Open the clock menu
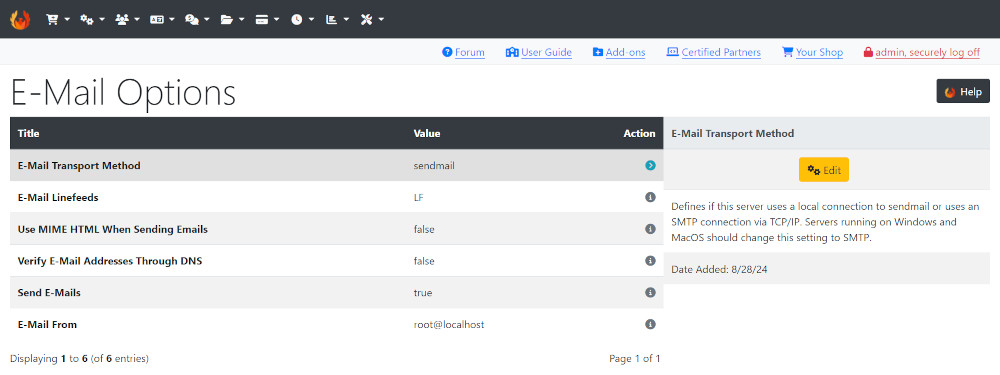The width and height of the screenshot is (1000, 375). click(x=302, y=19)
